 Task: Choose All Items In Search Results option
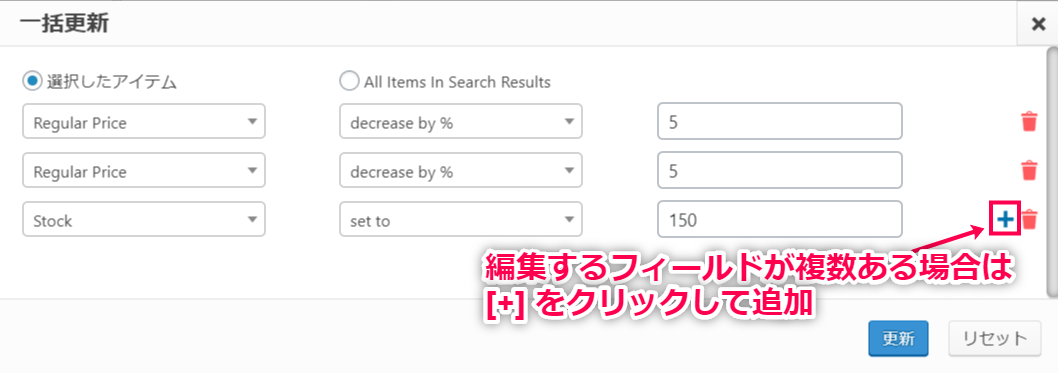[349, 82]
